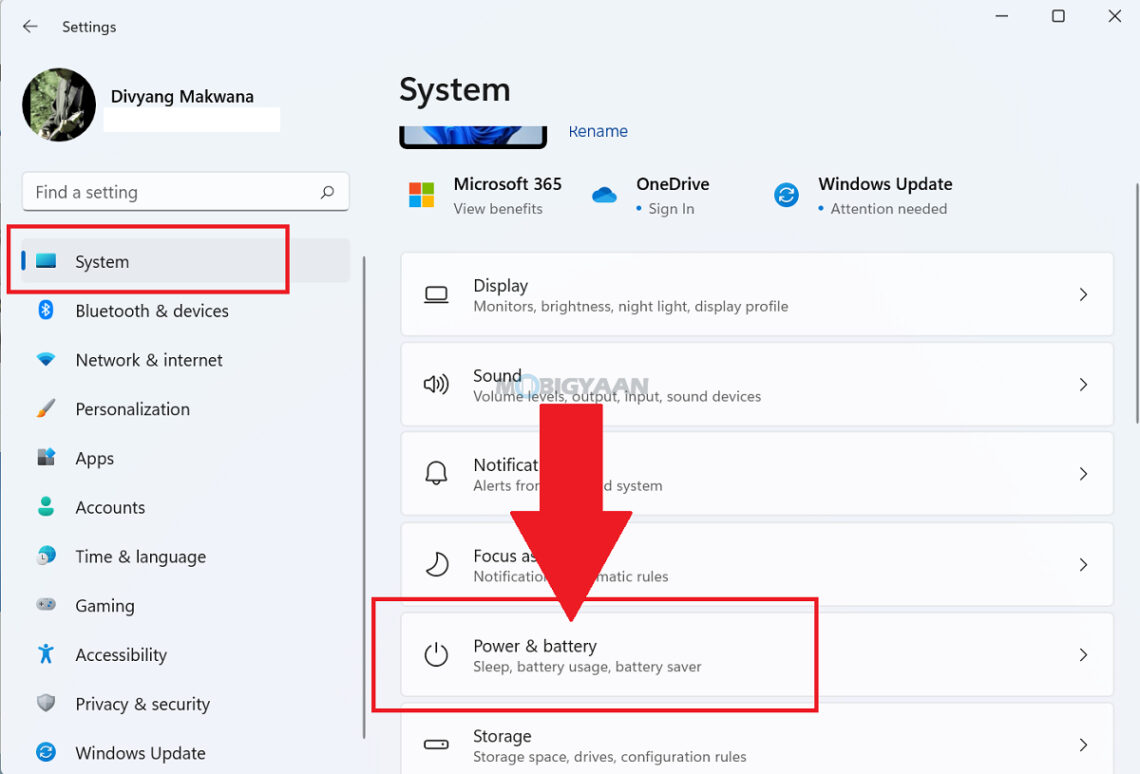The height and width of the screenshot is (774, 1140).
Task: Expand the Notifications row via its chevron
Action: [x=1083, y=473]
